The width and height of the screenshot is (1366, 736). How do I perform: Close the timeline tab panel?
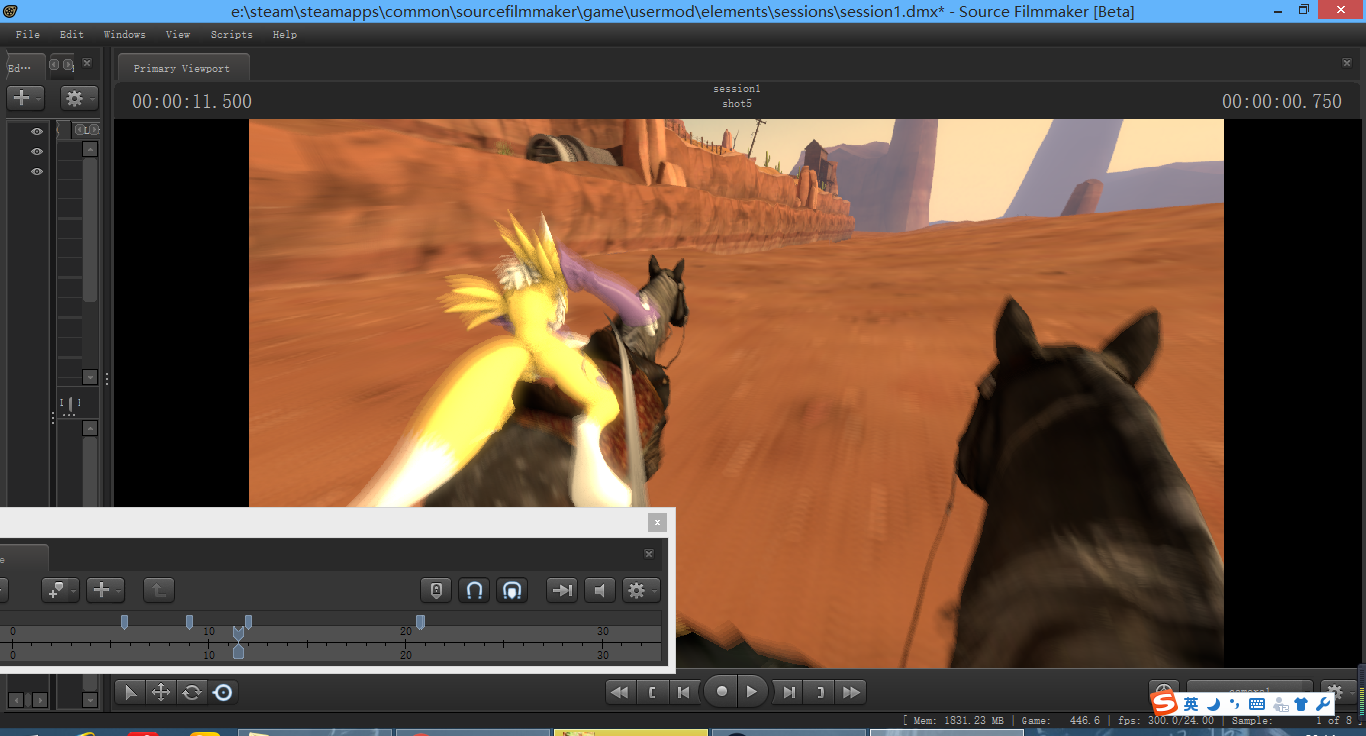pyautogui.click(x=650, y=553)
